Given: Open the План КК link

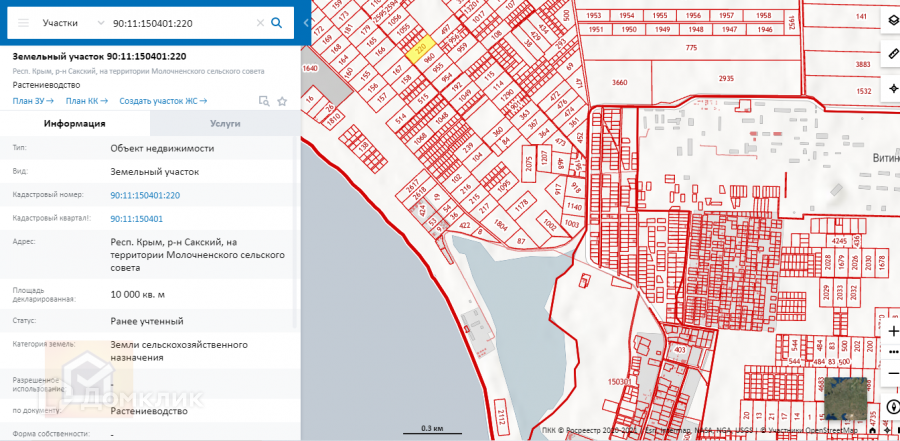Looking at the screenshot, I should 86,101.
